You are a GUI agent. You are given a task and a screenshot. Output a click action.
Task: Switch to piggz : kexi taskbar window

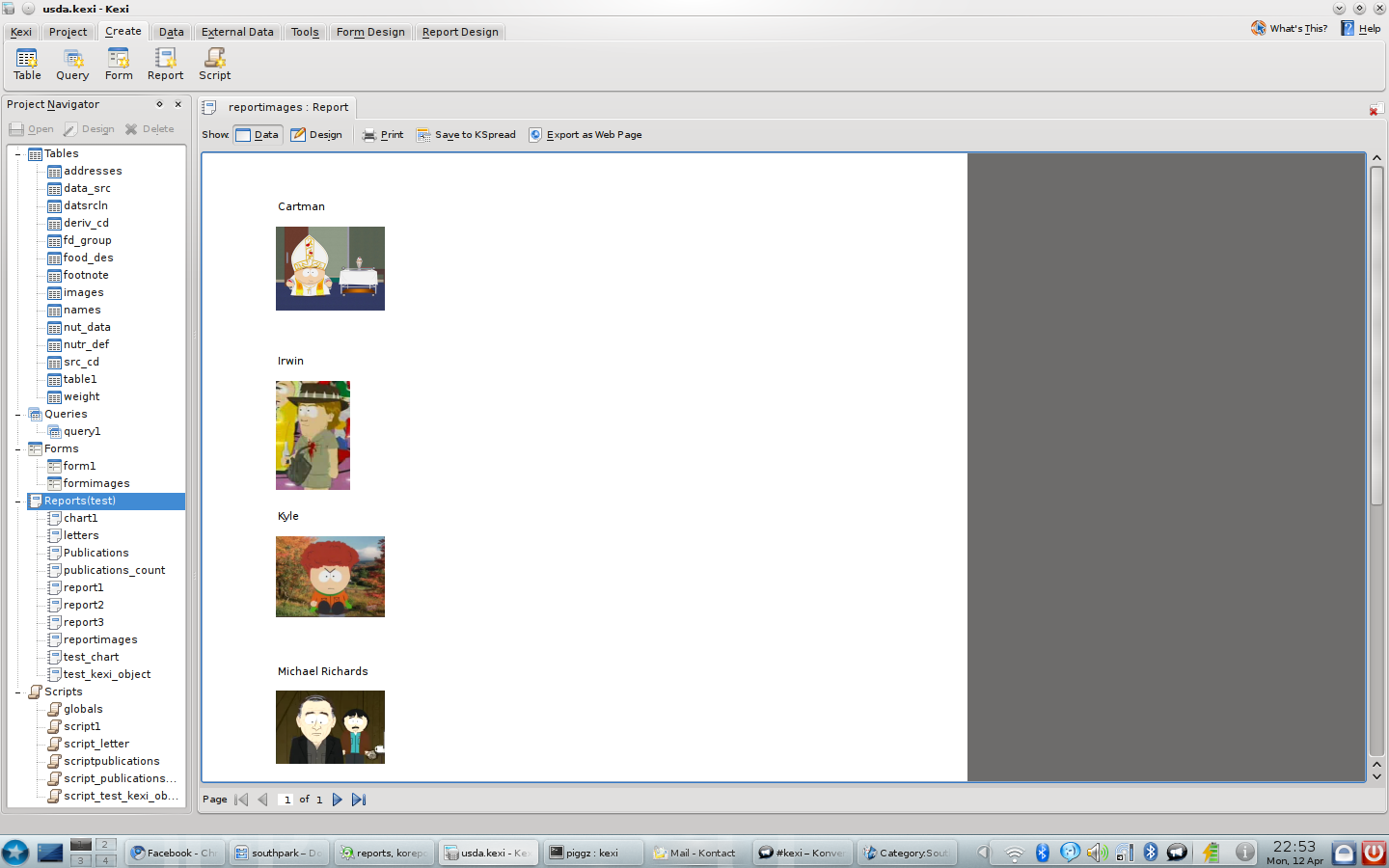tap(594, 853)
